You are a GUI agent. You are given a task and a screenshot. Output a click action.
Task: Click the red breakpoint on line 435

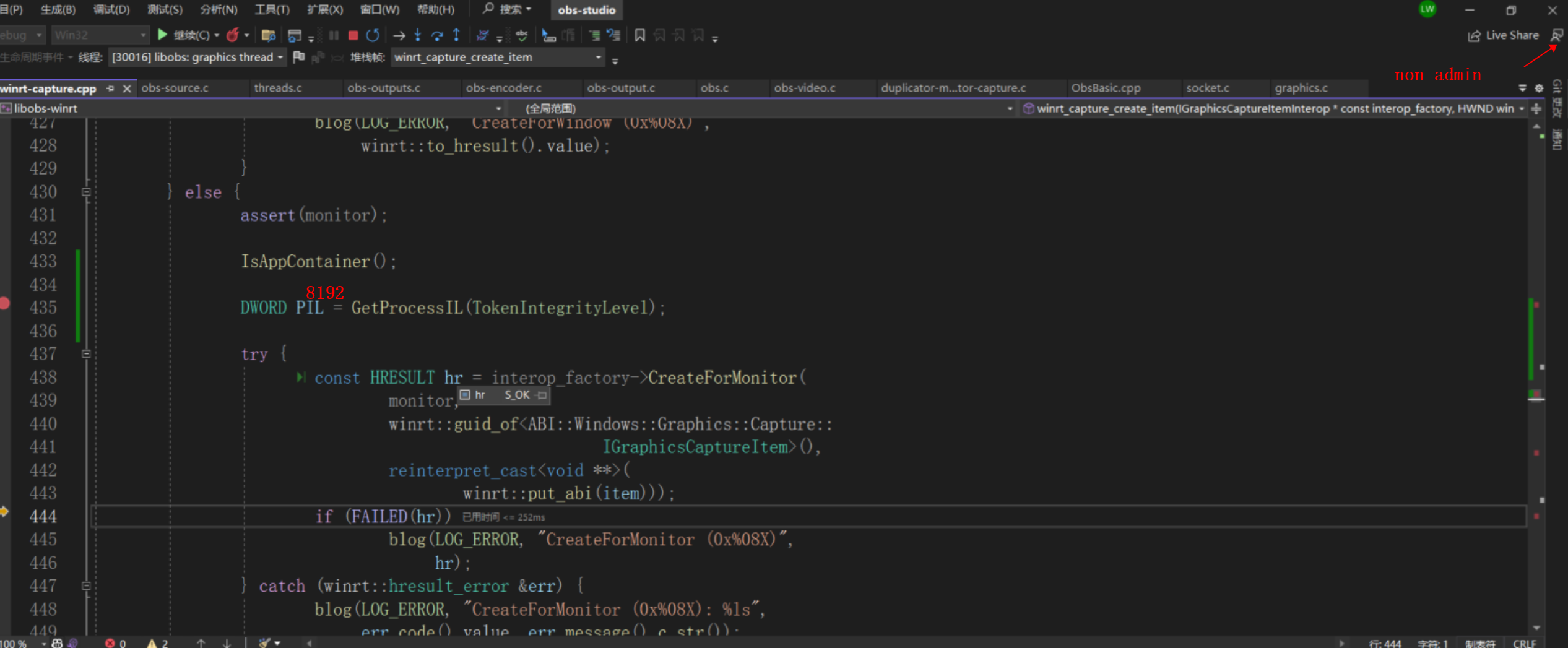coord(6,303)
